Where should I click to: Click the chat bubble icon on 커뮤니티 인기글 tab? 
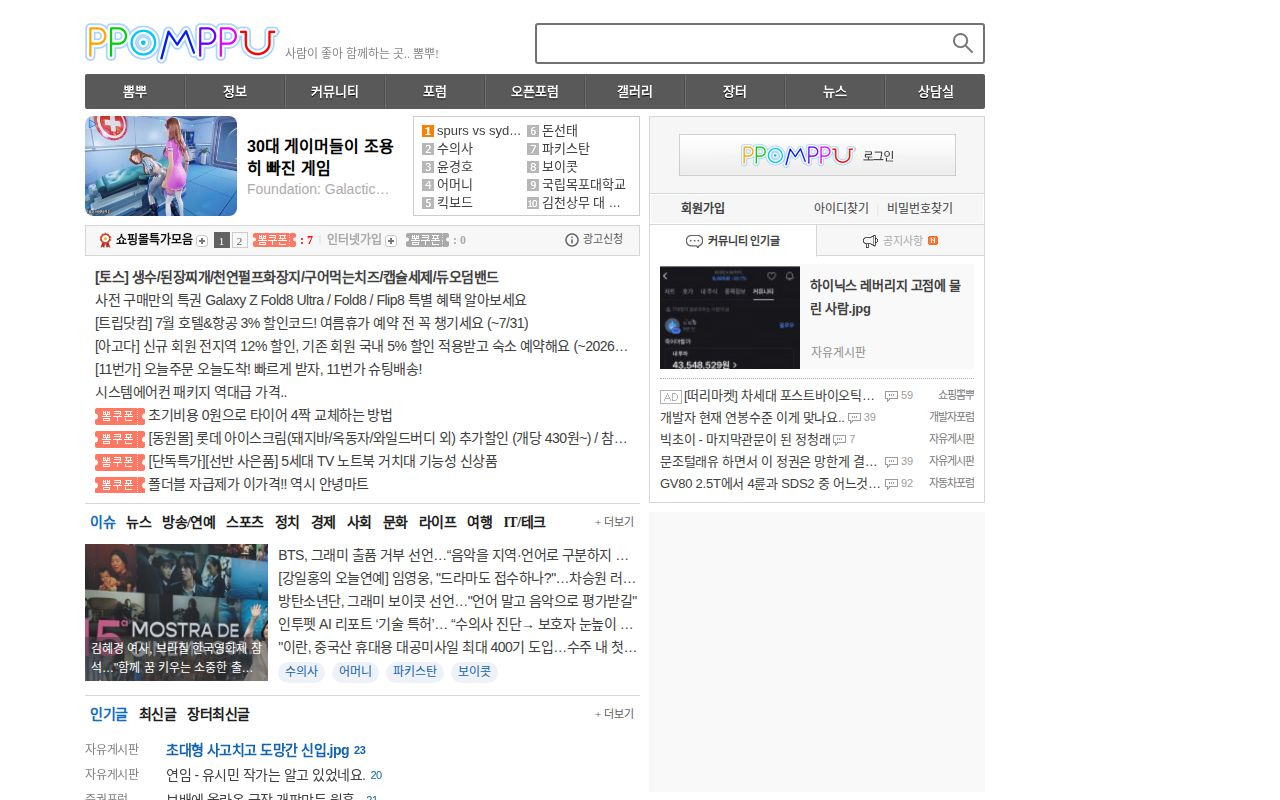point(694,241)
